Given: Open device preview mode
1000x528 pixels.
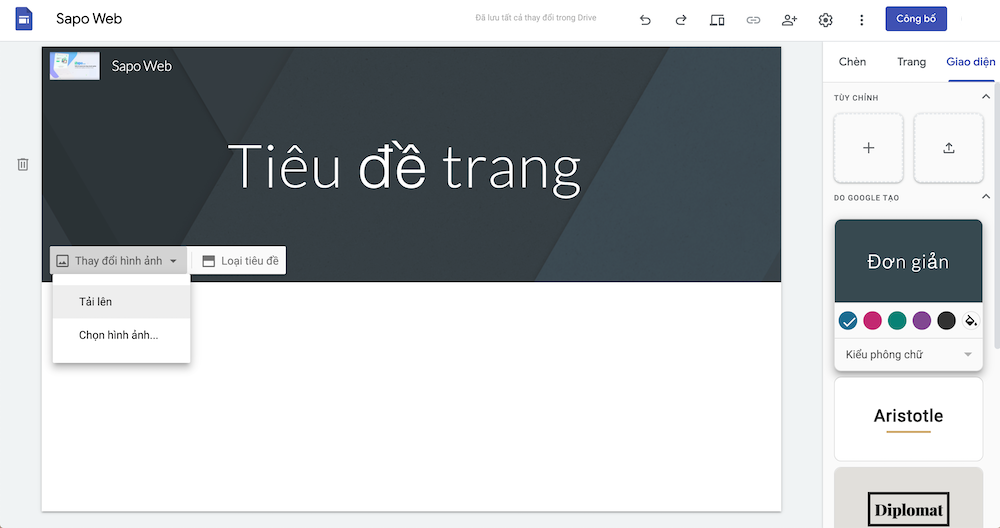Looking at the screenshot, I should [x=717, y=20].
